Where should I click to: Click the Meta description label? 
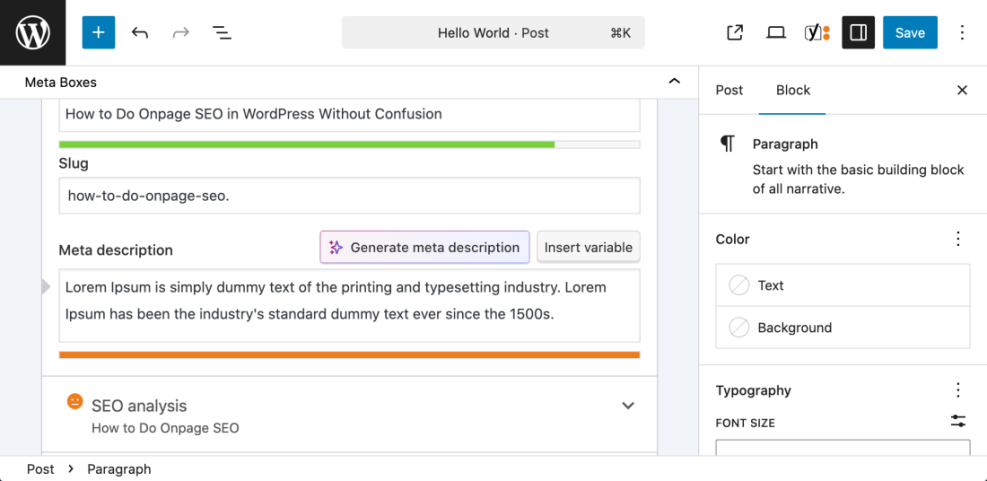coord(116,250)
